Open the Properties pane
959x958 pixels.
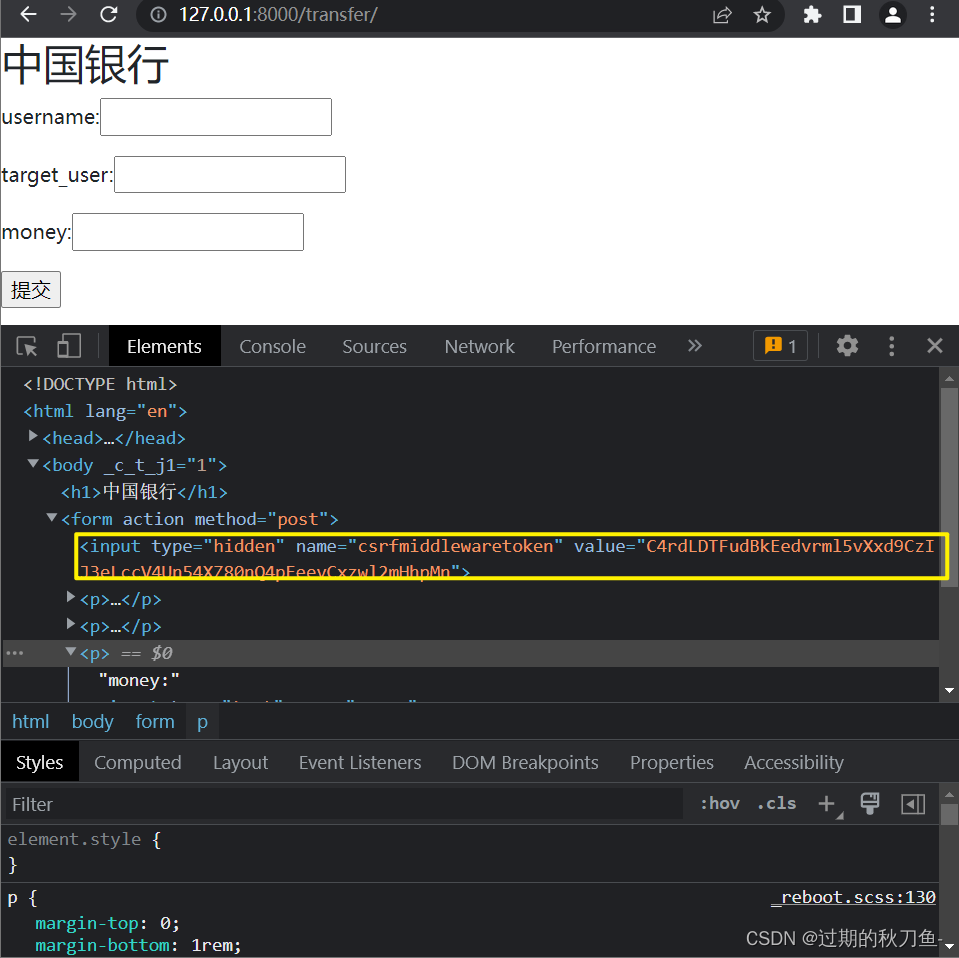tap(672, 762)
